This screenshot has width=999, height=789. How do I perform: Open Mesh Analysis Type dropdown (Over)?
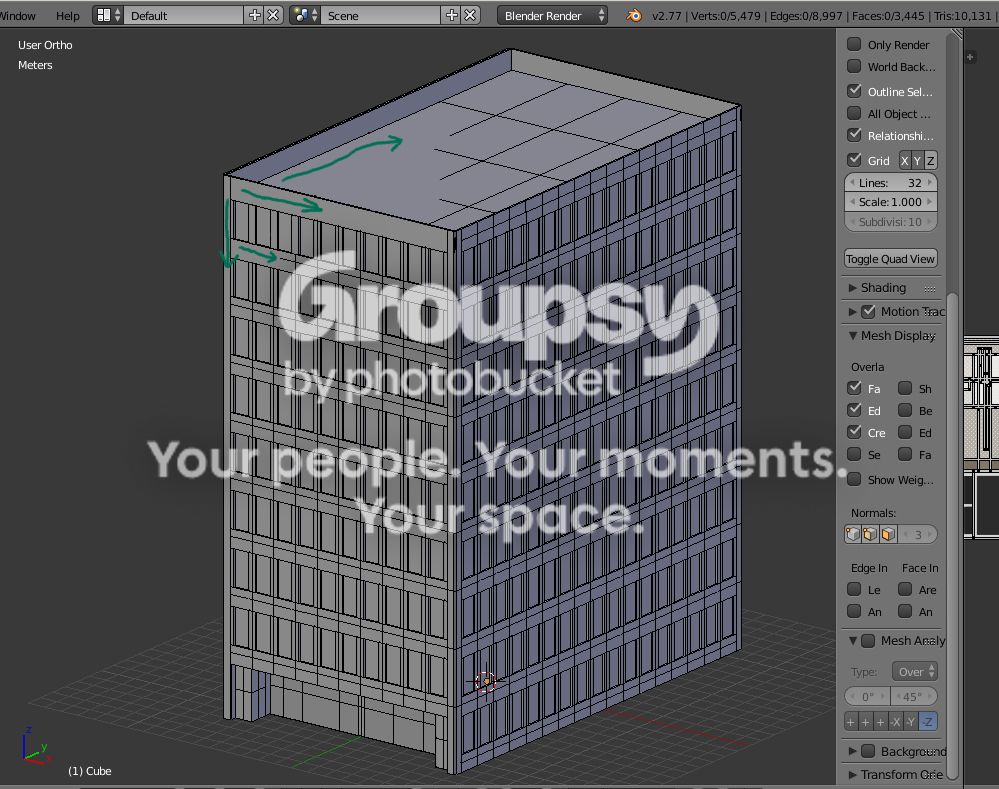[x=915, y=672]
